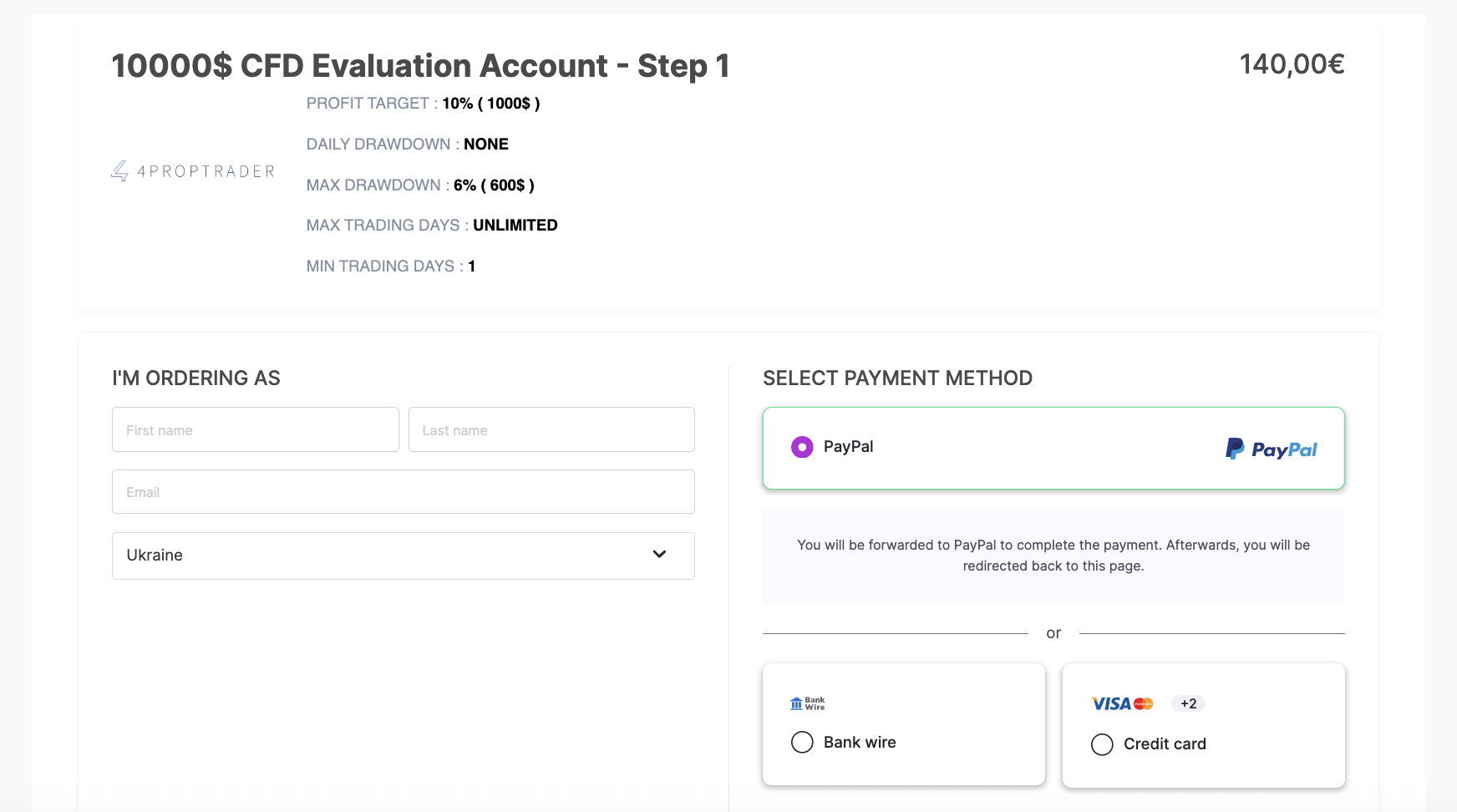Click the Mastercard logo
The height and width of the screenshot is (812, 1457).
(x=1144, y=704)
